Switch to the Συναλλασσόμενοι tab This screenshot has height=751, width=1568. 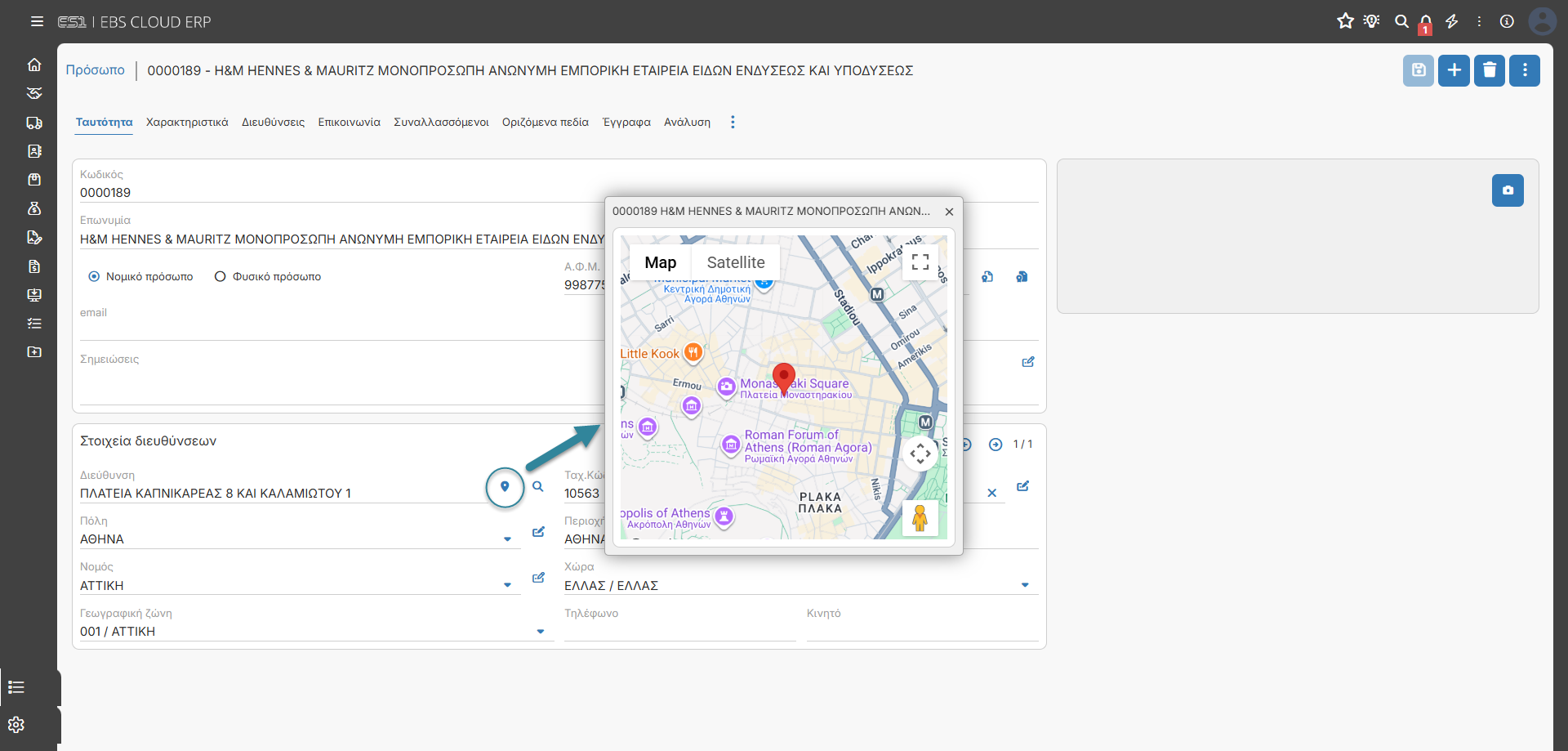coord(441,123)
